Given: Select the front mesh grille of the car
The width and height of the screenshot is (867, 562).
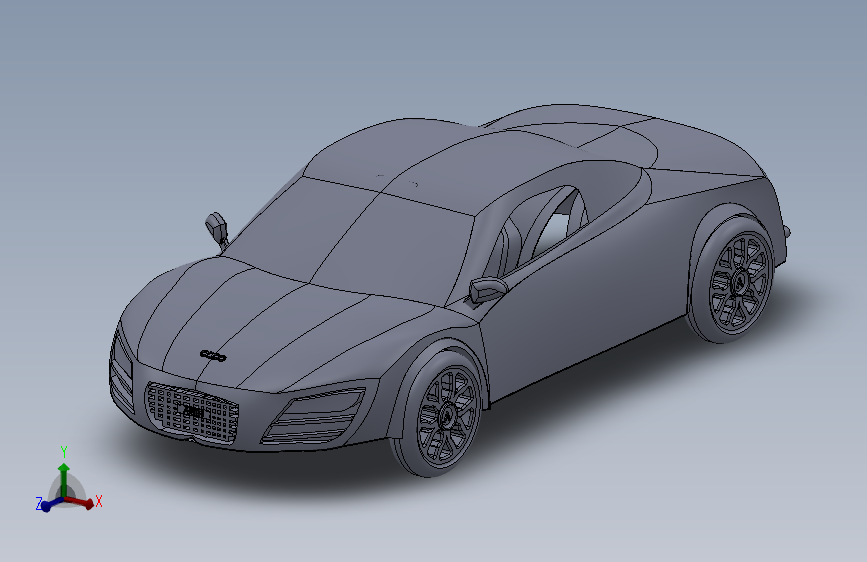Looking at the screenshot, I should pos(192,412).
